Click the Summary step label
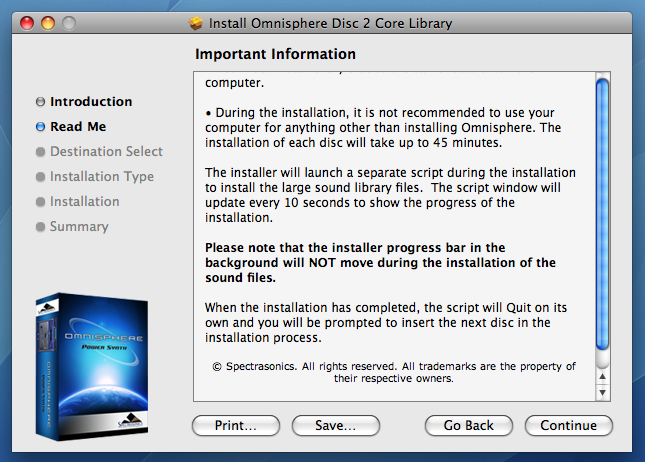Viewport: 645px width, 462px height. (79, 227)
